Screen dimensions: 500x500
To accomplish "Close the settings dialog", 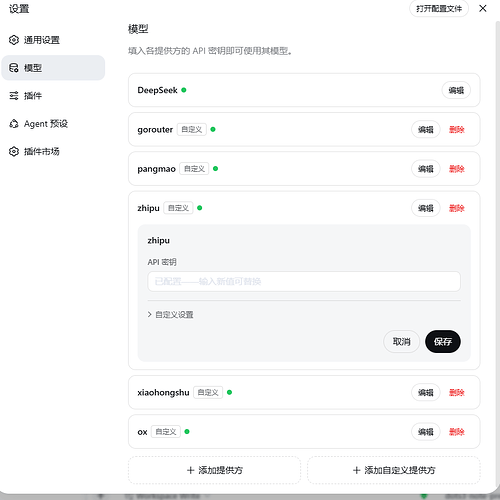I will pyautogui.click(x=483, y=8).
